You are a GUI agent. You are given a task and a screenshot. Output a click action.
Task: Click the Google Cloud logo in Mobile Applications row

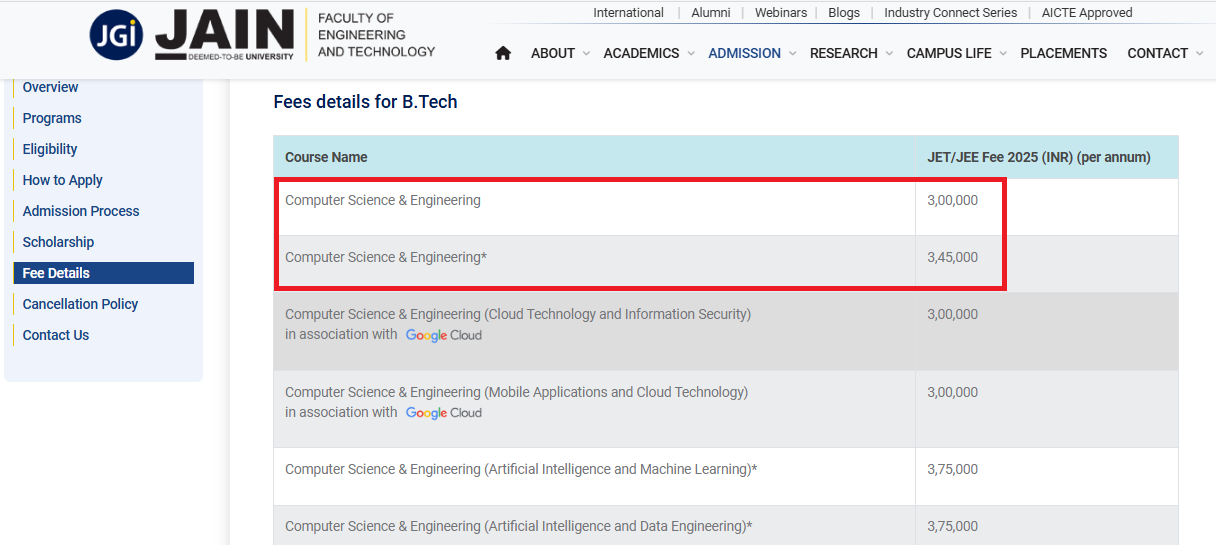(x=444, y=413)
